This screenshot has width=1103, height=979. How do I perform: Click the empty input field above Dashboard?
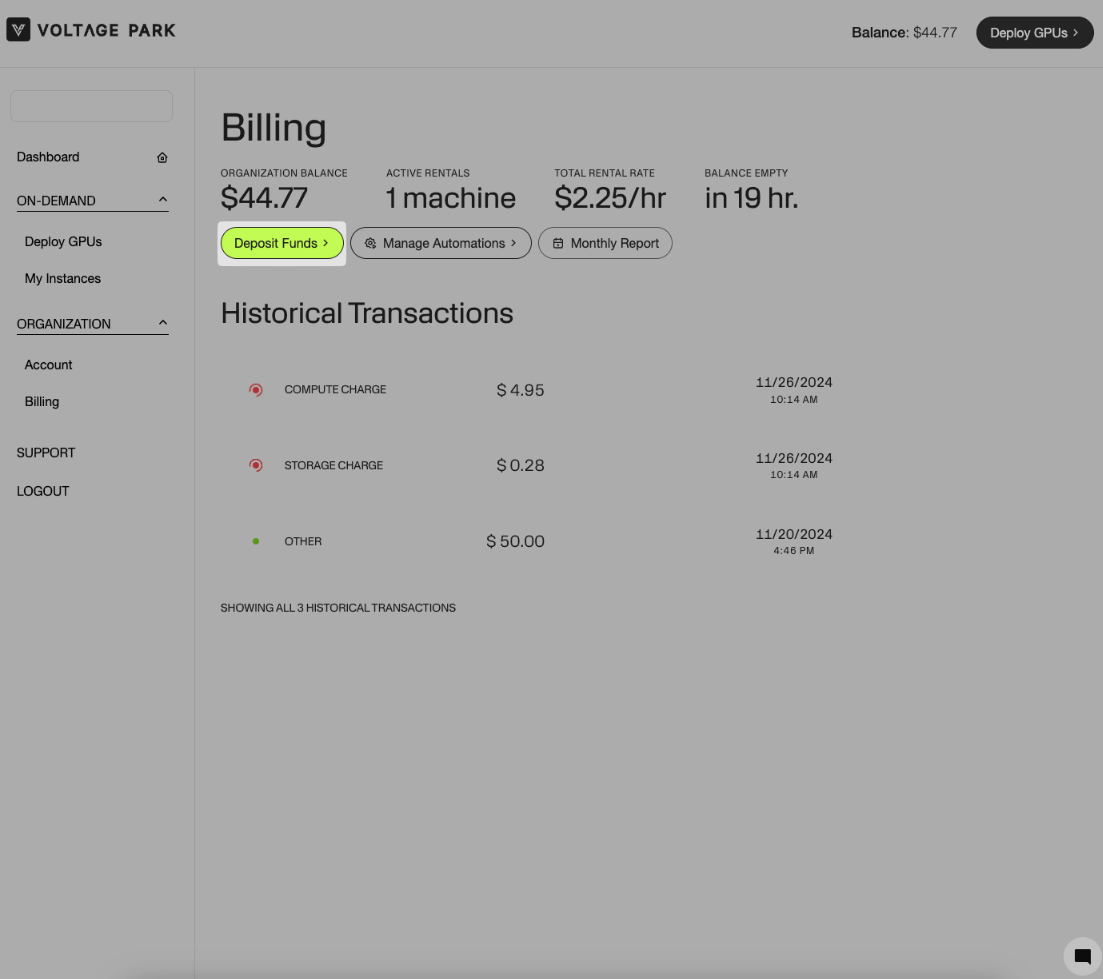point(91,106)
